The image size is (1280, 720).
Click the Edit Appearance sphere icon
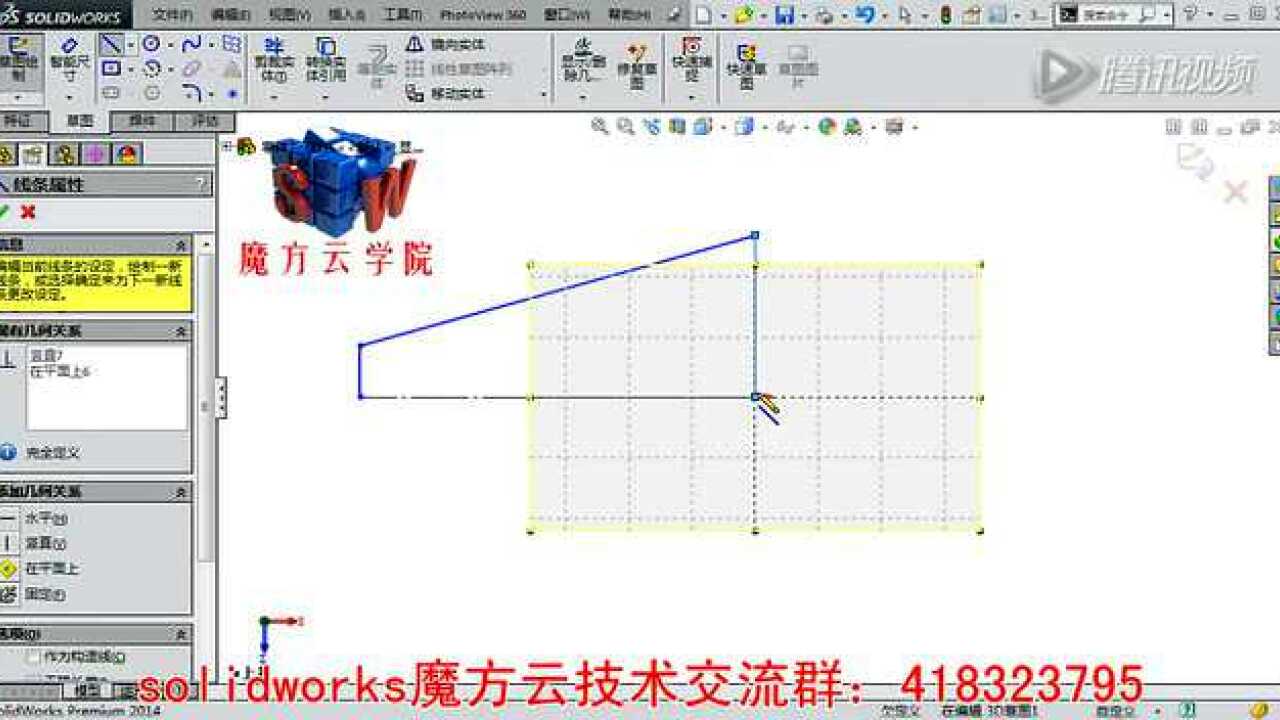click(x=826, y=126)
